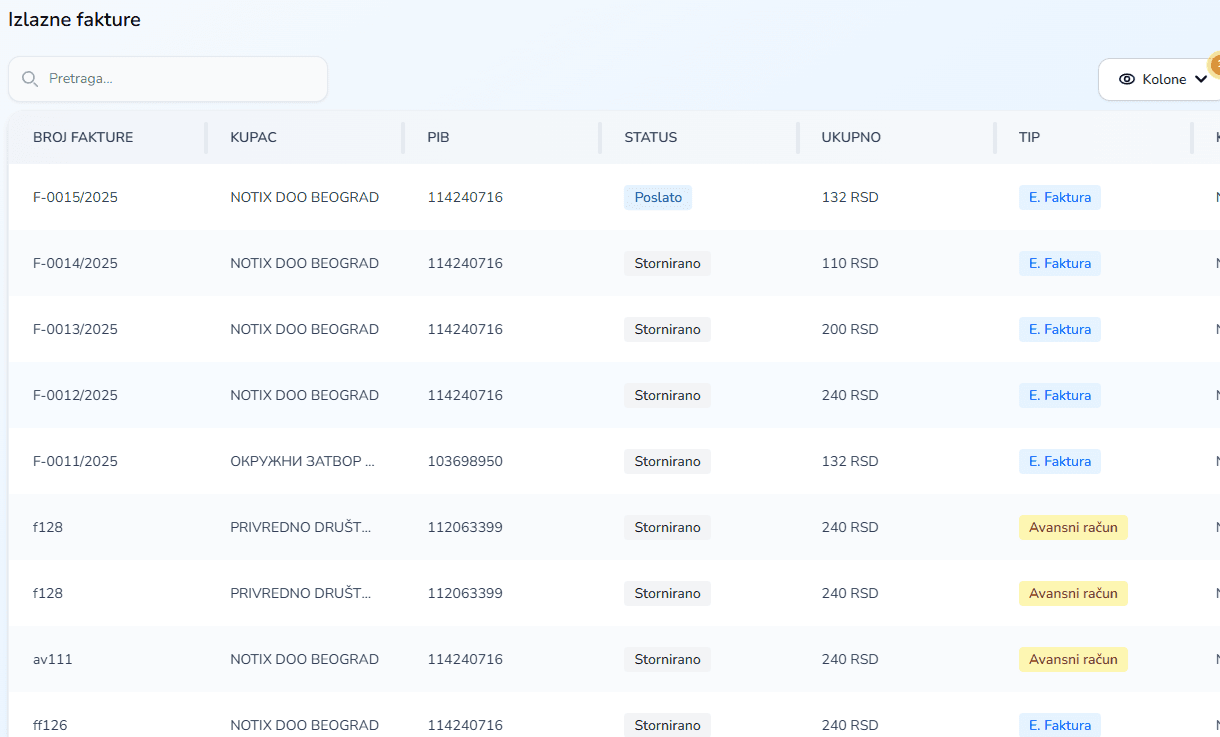The height and width of the screenshot is (737, 1220).
Task: Click the eye icon on the Kolone button
Action: click(x=1127, y=79)
